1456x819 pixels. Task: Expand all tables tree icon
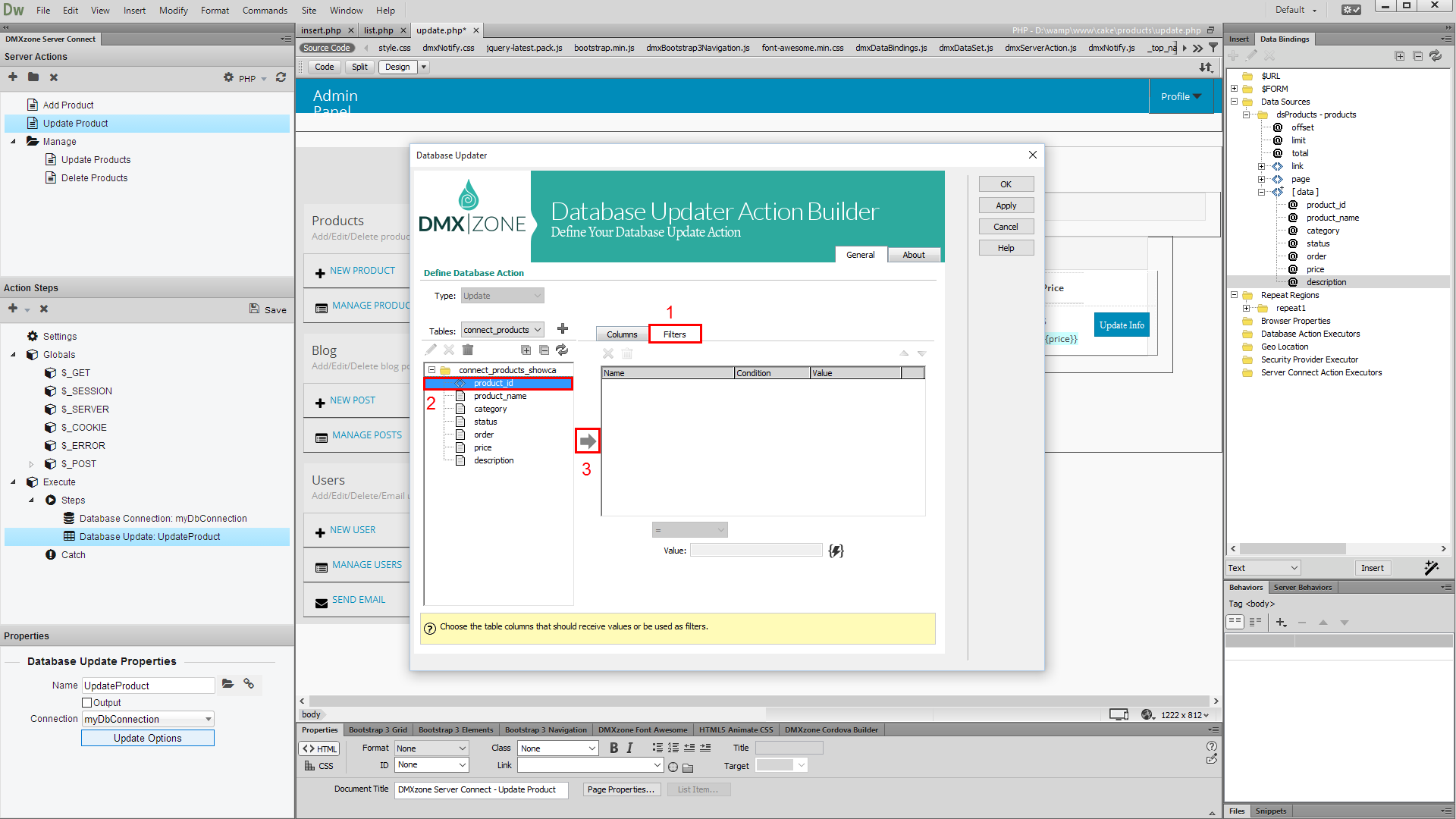tap(526, 350)
